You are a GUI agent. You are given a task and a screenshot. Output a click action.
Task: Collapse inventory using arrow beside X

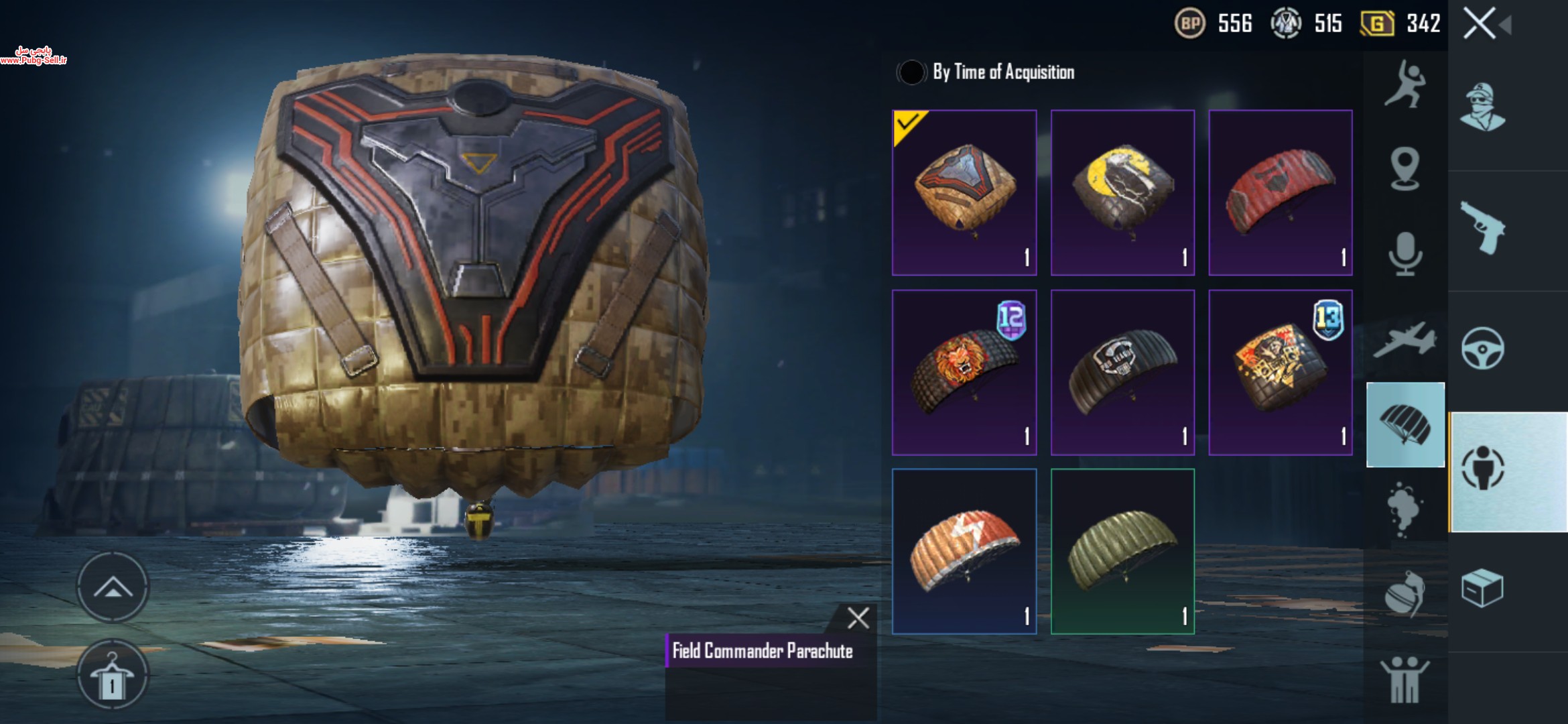click(x=1506, y=25)
